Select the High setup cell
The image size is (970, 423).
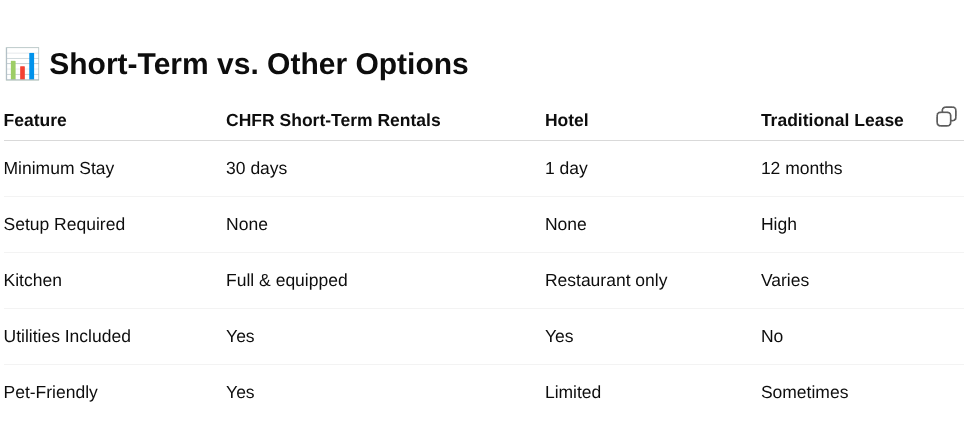(779, 224)
